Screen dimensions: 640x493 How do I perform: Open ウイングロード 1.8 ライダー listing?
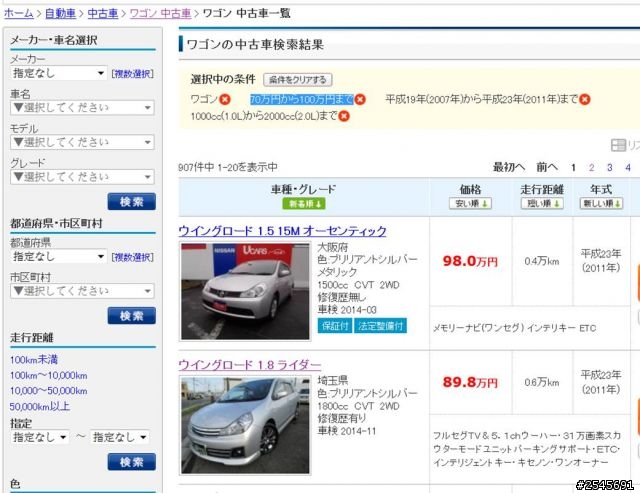pos(250,364)
